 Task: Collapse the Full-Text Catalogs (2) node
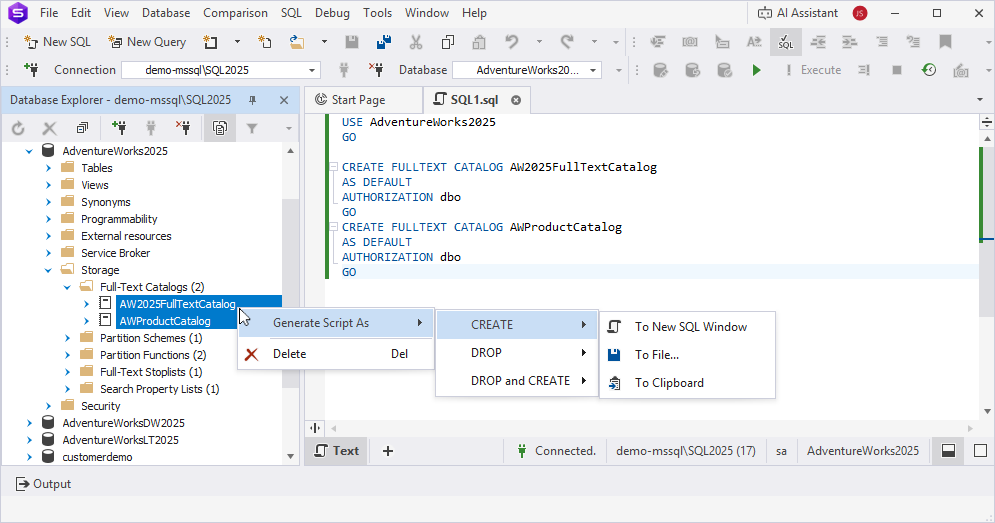tap(67, 288)
